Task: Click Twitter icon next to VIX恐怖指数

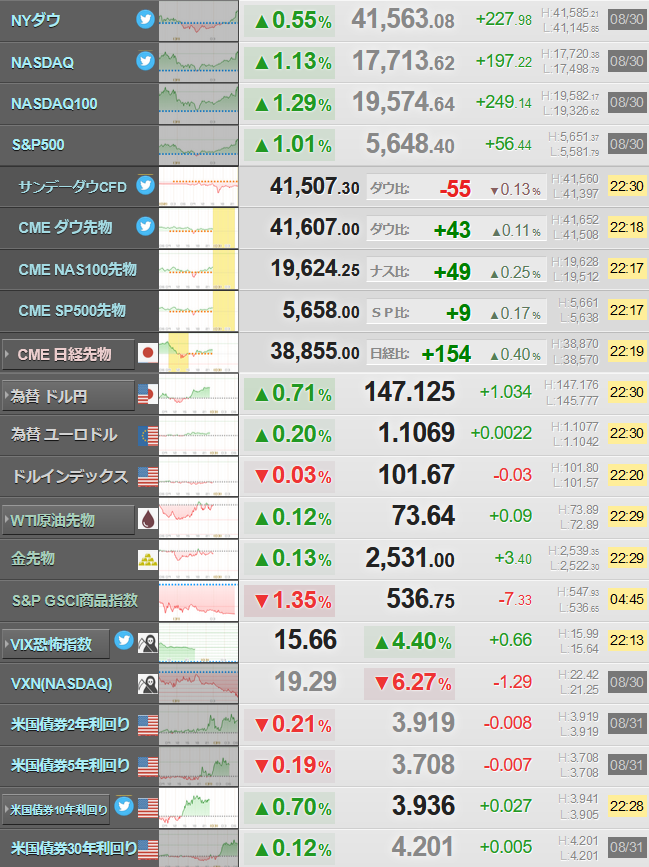Action: pyautogui.click(x=124, y=640)
